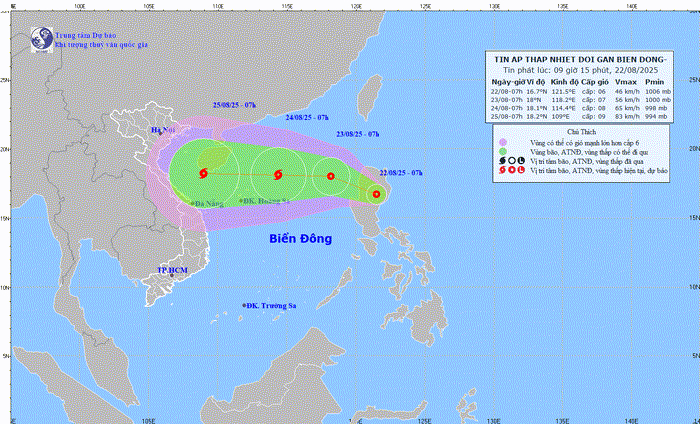Click the '22/08-07h' table row date
700x424 pixels.
pos(507,91)
